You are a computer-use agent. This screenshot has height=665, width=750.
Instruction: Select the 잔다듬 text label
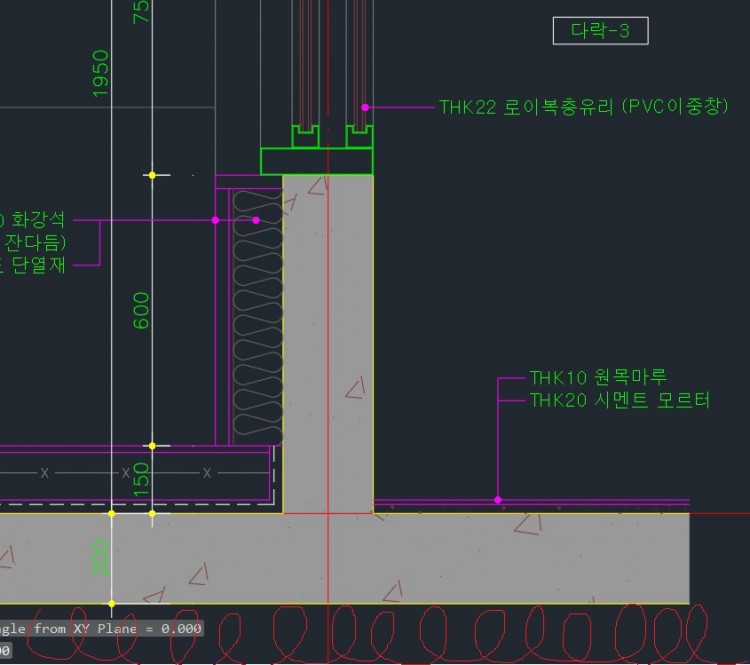[40, 242]
